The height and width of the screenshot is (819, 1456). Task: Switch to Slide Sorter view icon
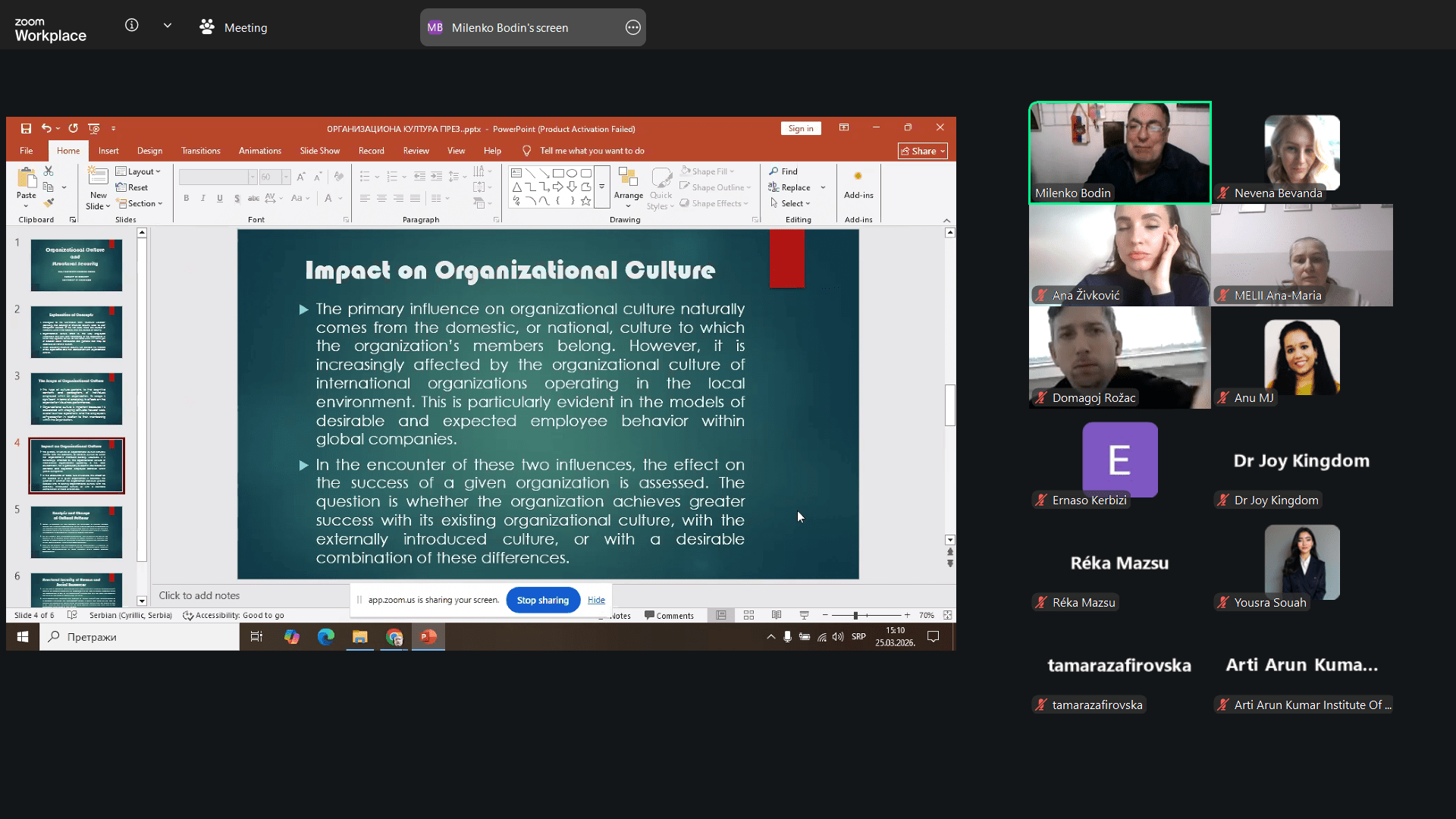[x=748, y=615]
